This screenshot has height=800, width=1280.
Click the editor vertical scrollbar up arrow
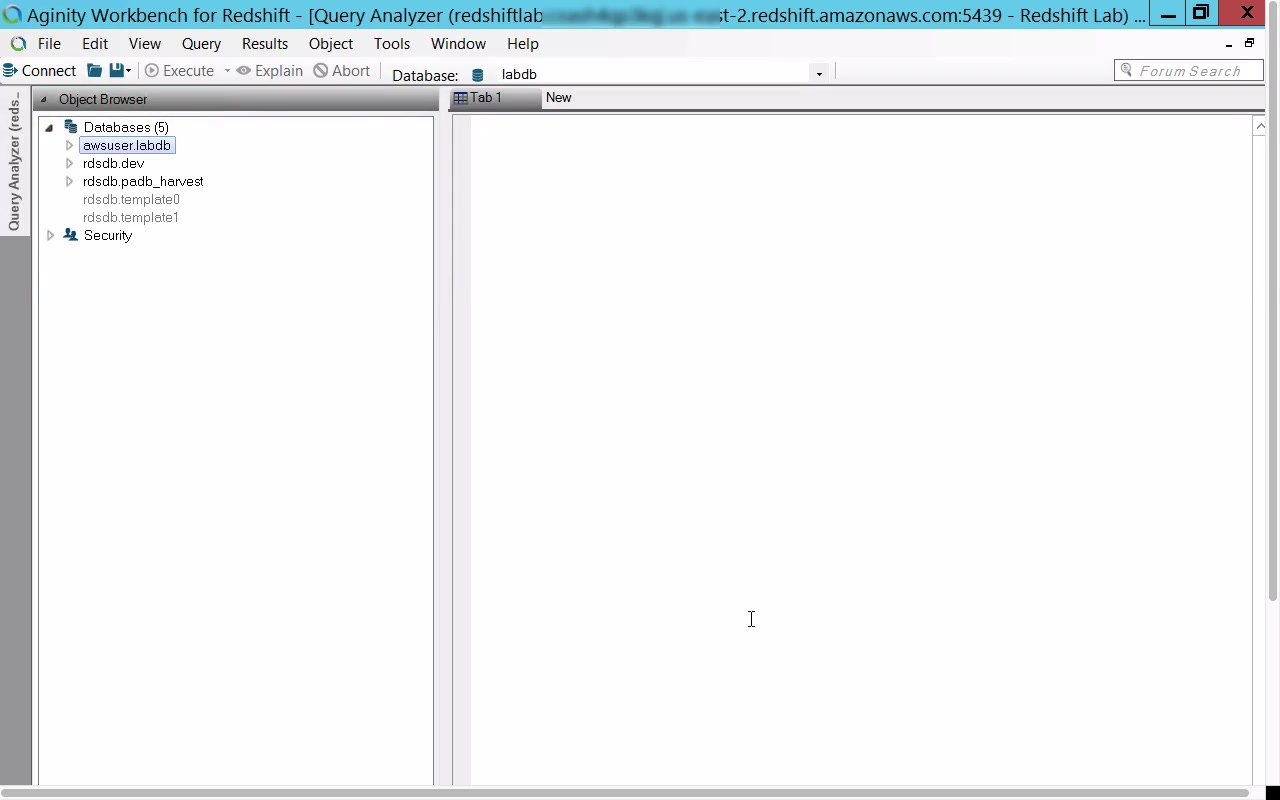(x=1259, y=126)
